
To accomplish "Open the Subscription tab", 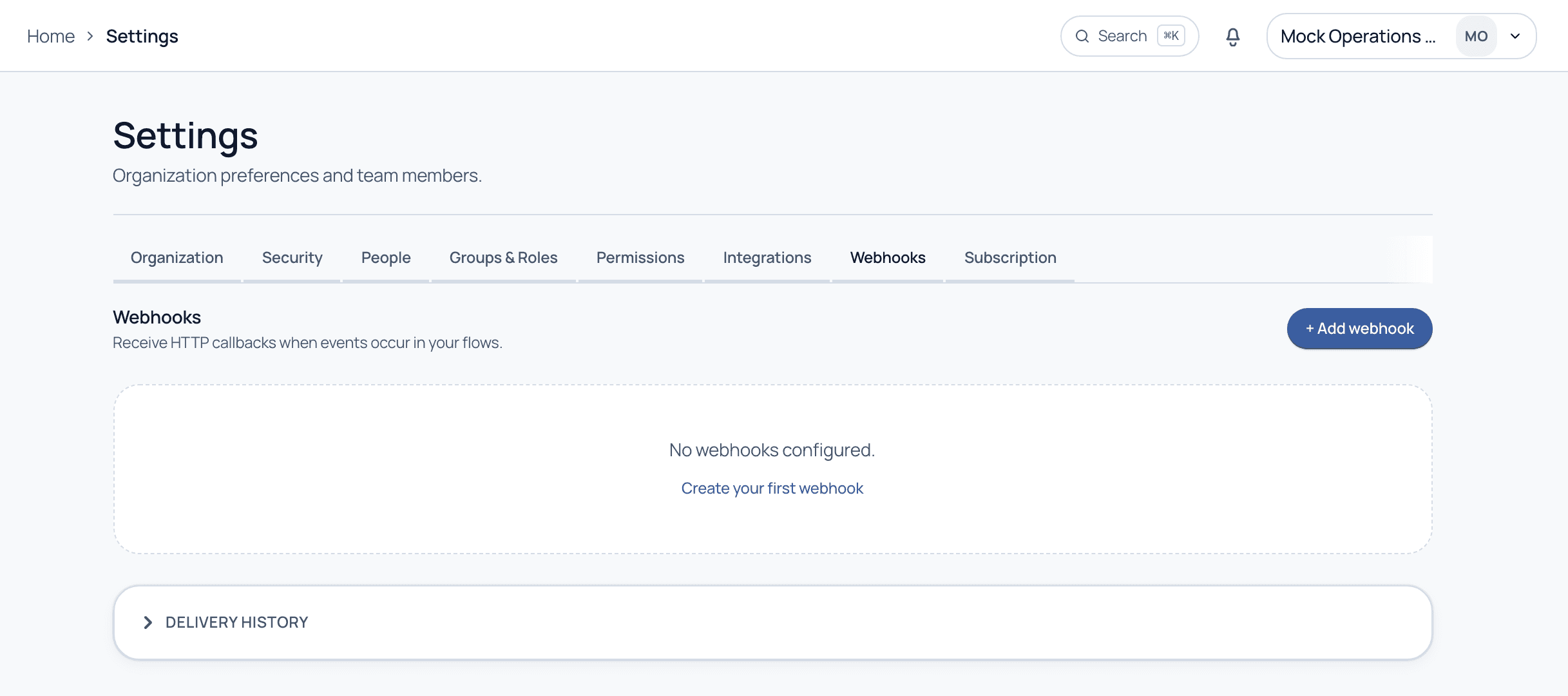I will click(x=1010, y=258).
